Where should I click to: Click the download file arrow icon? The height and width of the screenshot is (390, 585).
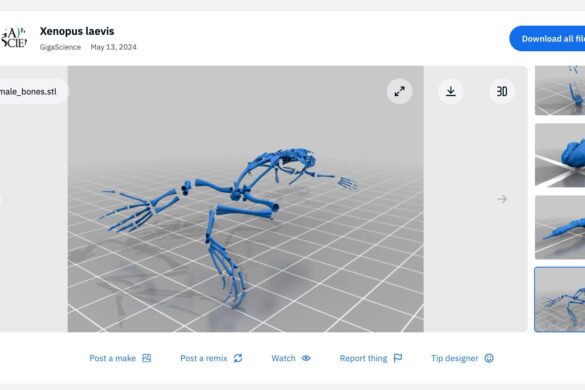[451, 91]
